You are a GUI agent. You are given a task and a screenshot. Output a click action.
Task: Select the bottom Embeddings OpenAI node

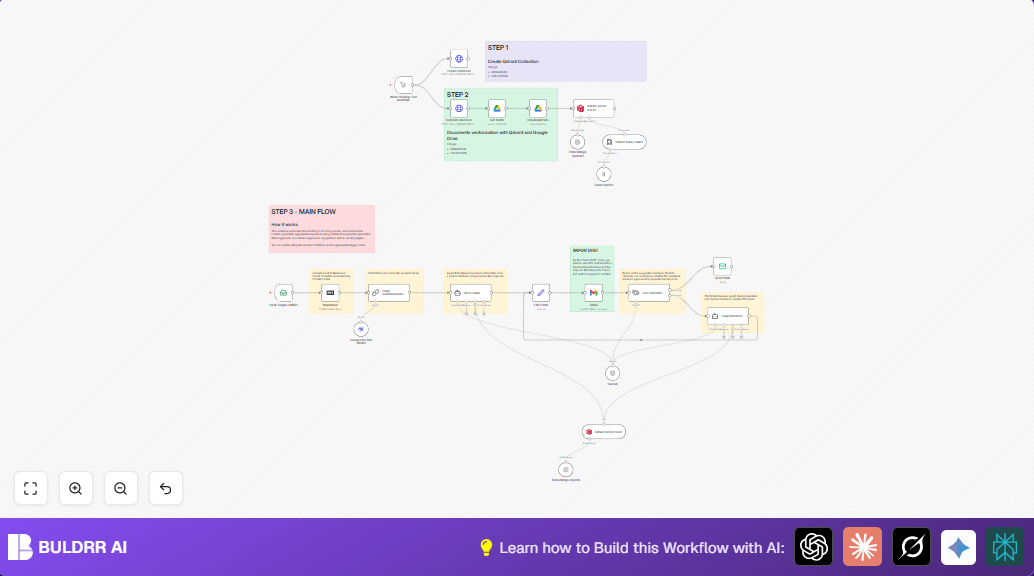point(566,469)
